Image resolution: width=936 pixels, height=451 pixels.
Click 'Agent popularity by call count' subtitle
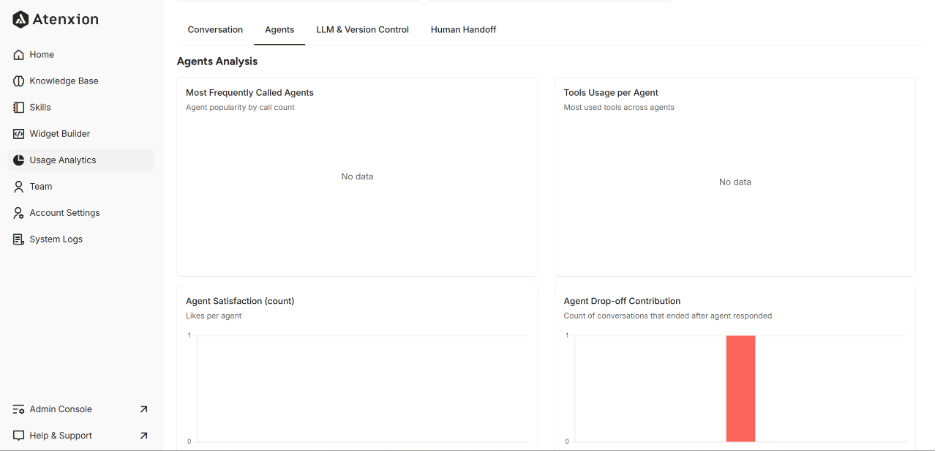(240, 107)
